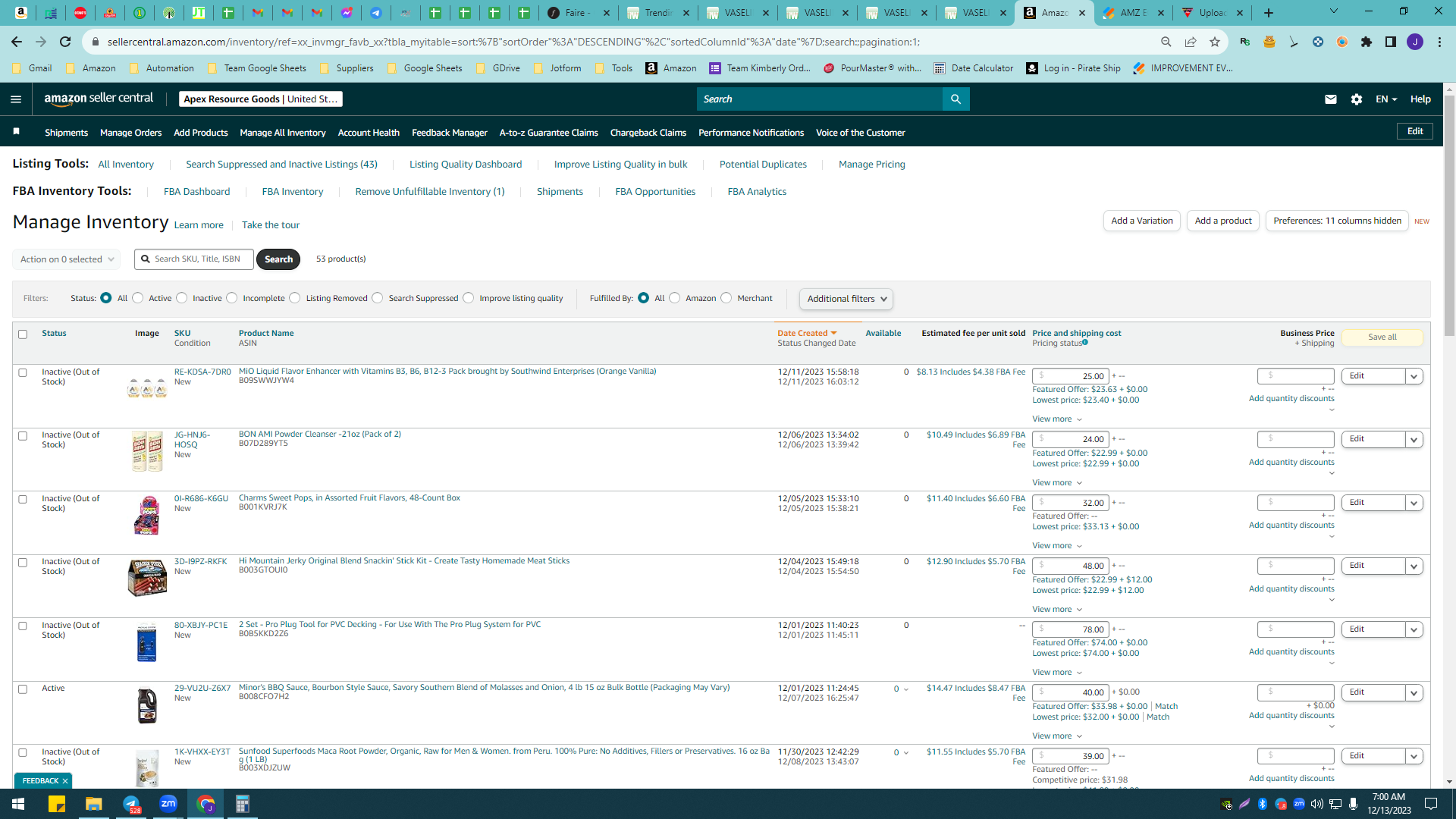
Task: Open Preferences: 11 columns hidden
Action: tap(1337, 221)
